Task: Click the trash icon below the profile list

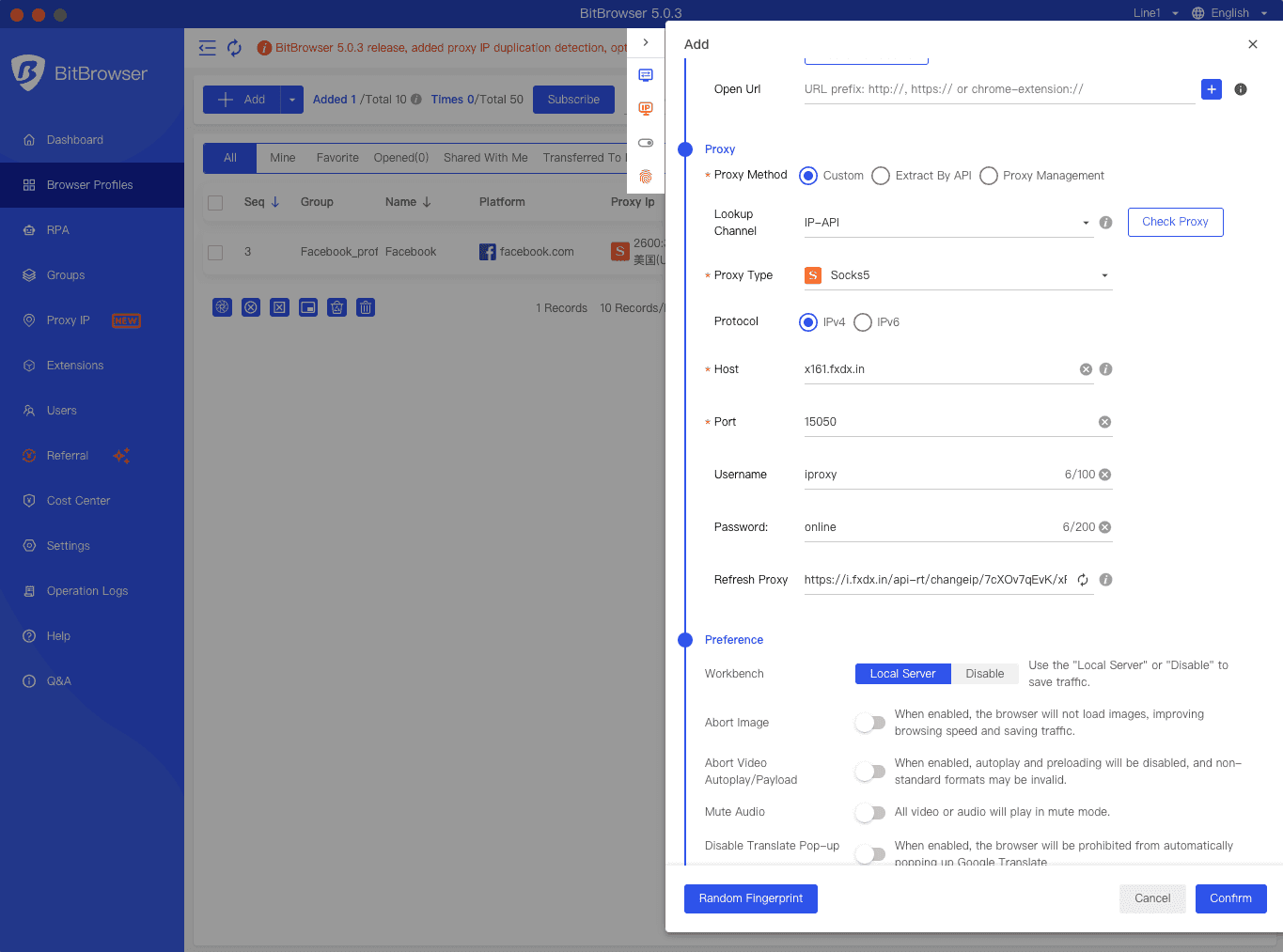Action: click(x=366, y=307)
